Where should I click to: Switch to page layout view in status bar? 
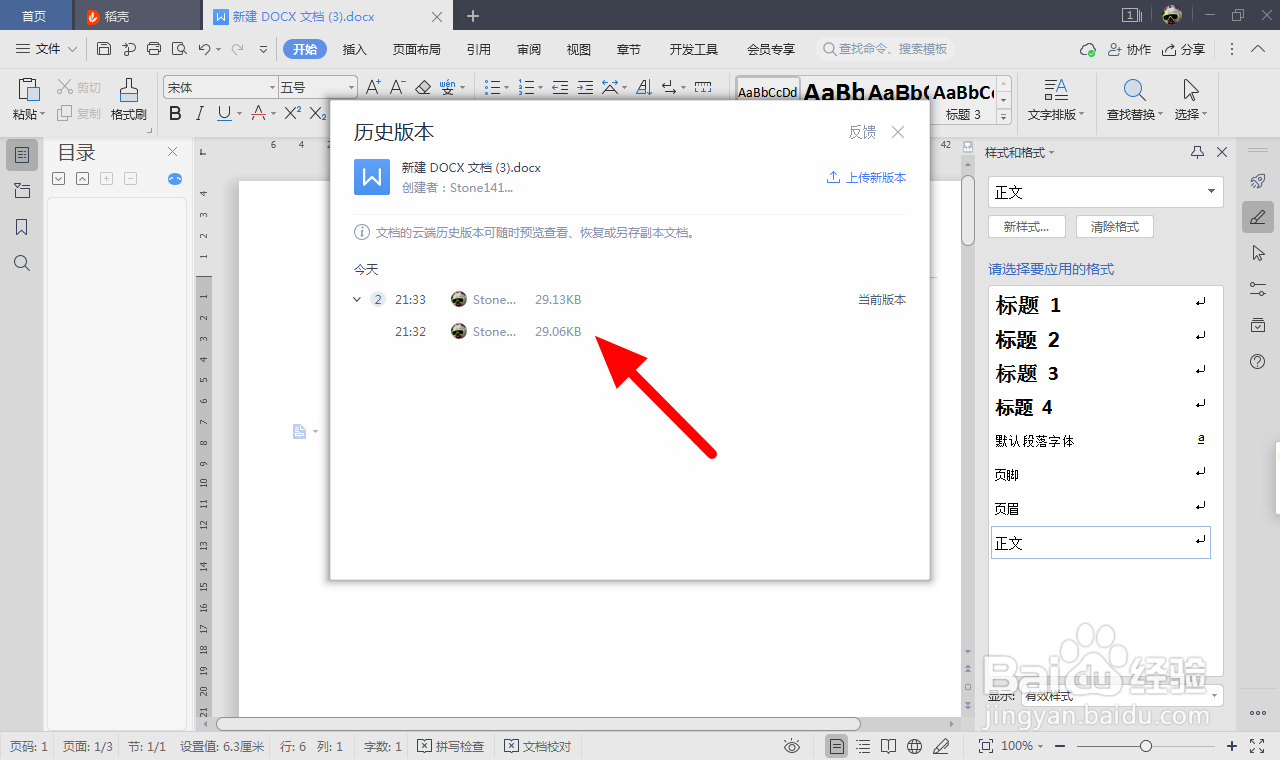click(x=836, y=746)
